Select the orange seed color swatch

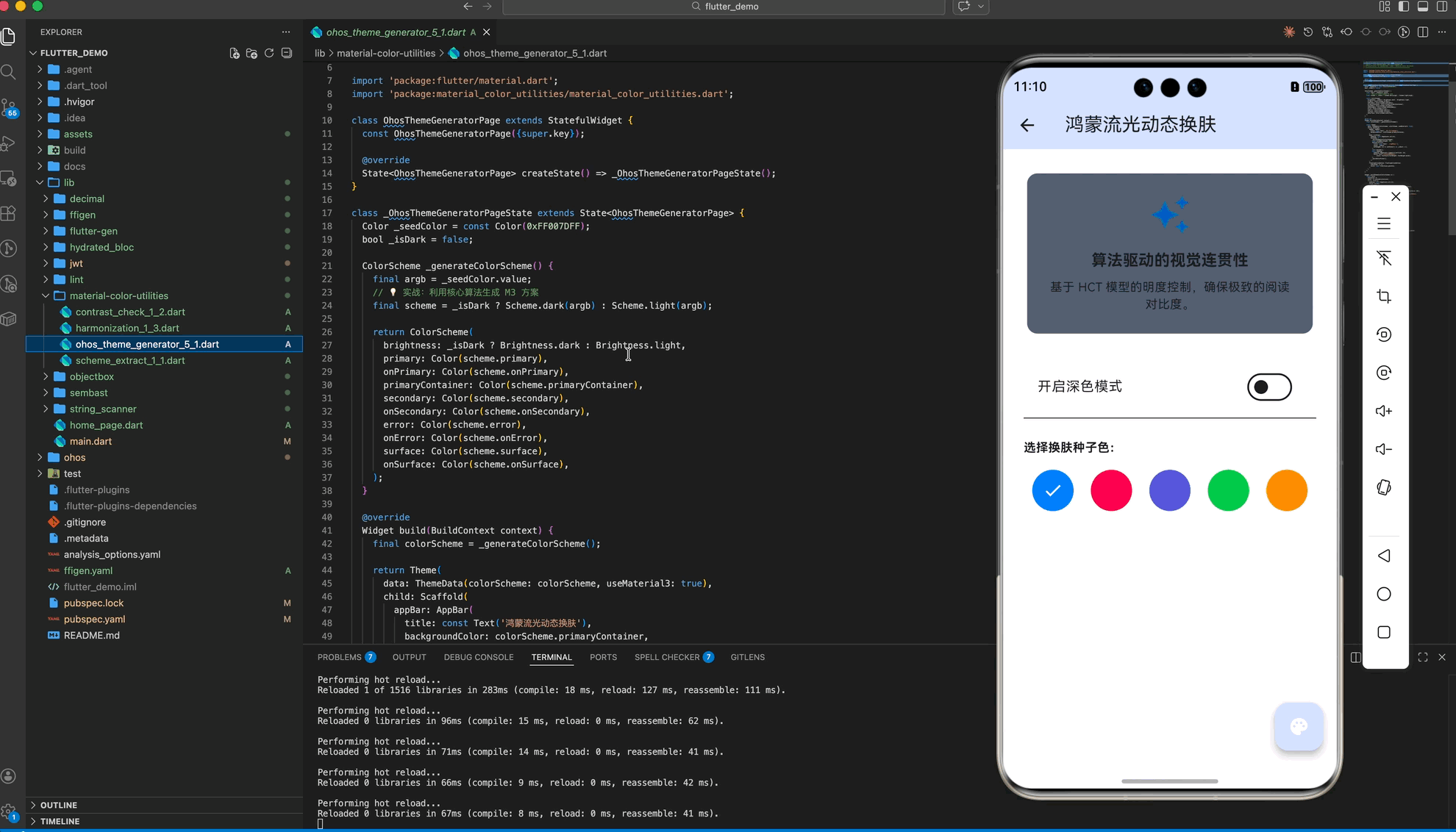[1286, 490]
